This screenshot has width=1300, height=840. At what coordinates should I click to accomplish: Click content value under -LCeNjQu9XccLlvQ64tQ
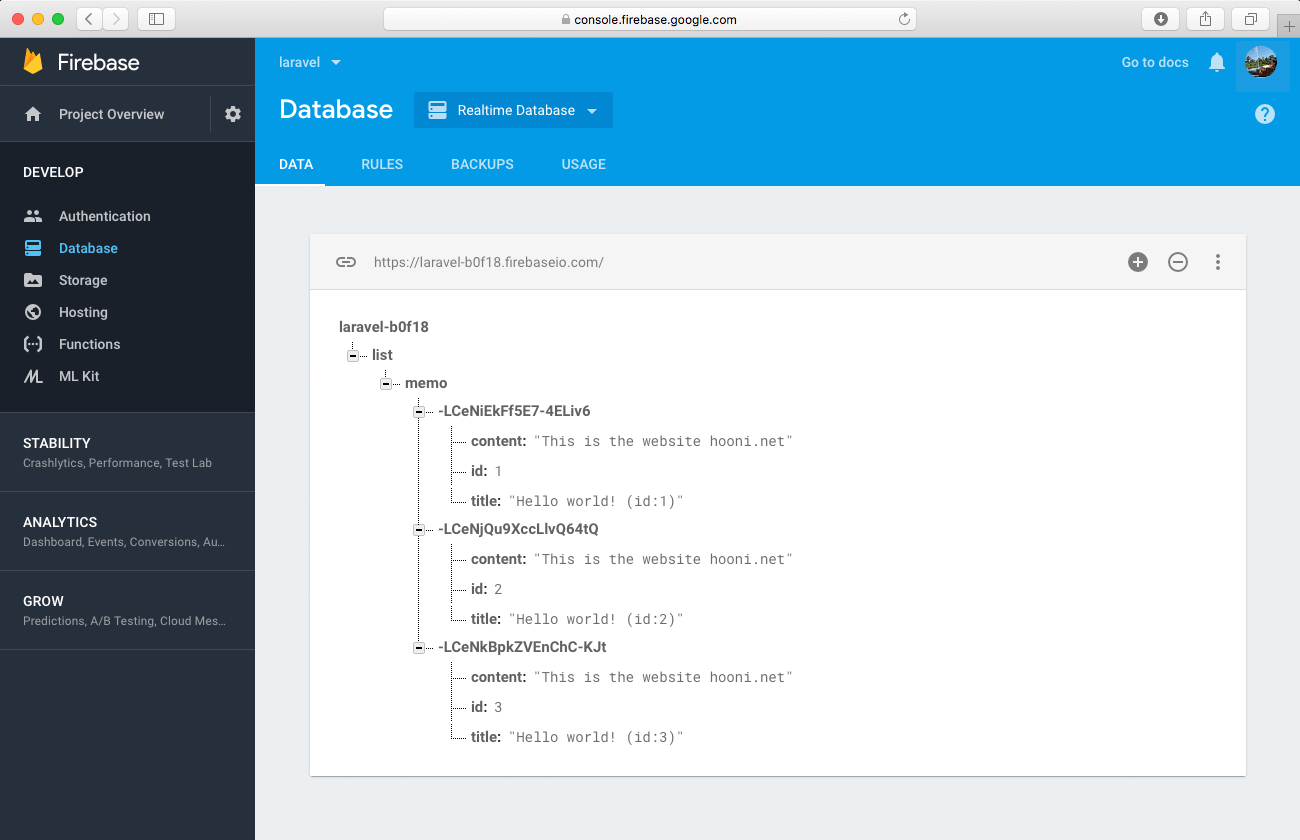663,559
